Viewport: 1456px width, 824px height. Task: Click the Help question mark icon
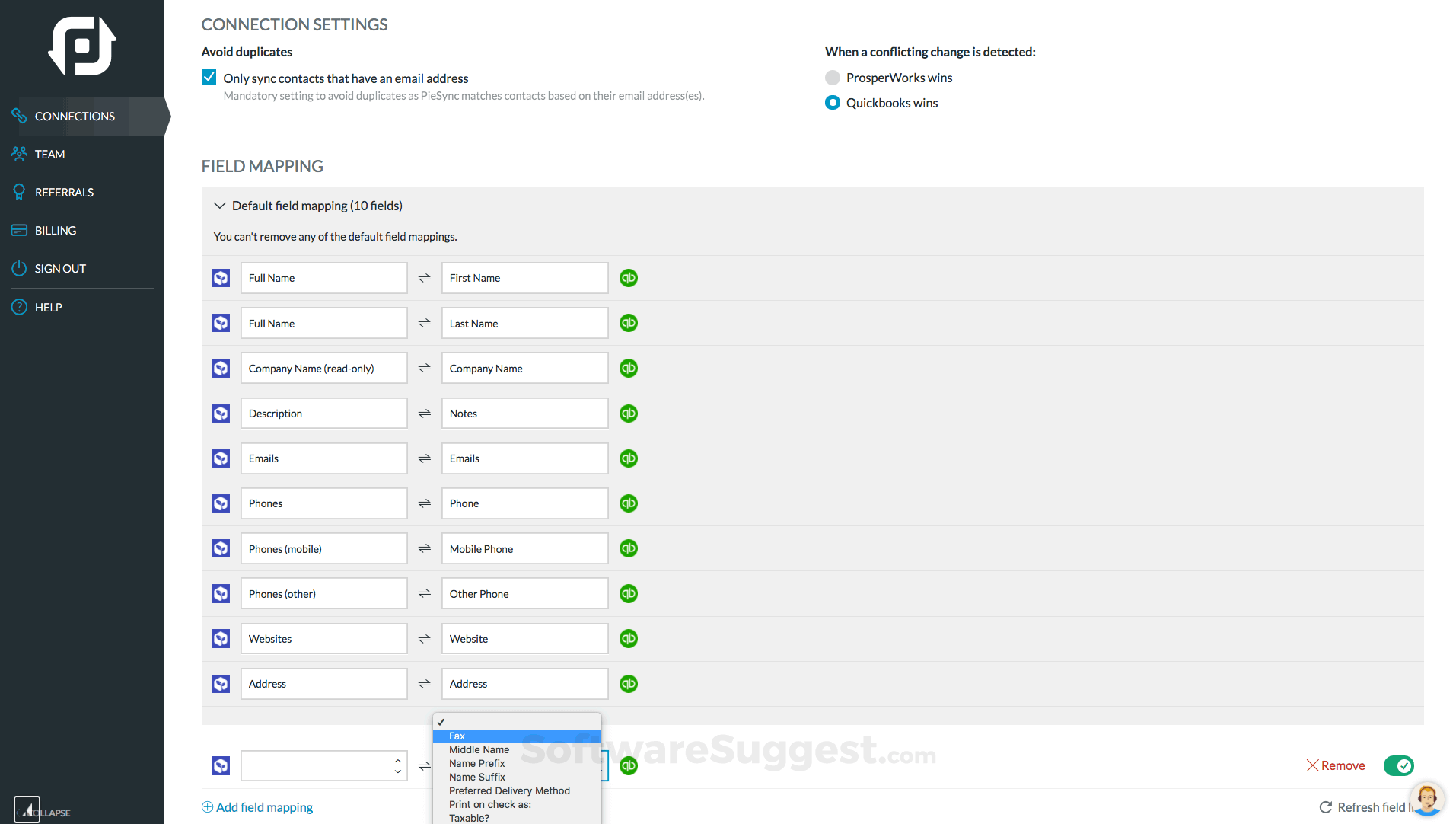pyautogui.click(x=19, y=307)
